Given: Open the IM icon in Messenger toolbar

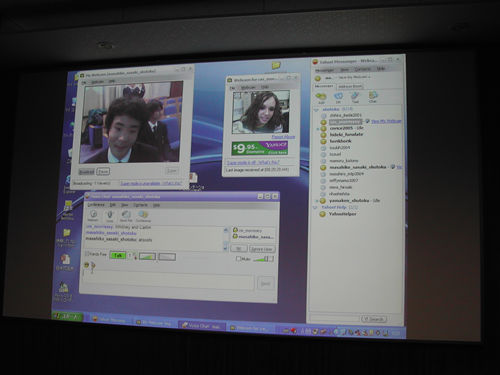Looking at the screenshot, I should [x=338, y=97].
